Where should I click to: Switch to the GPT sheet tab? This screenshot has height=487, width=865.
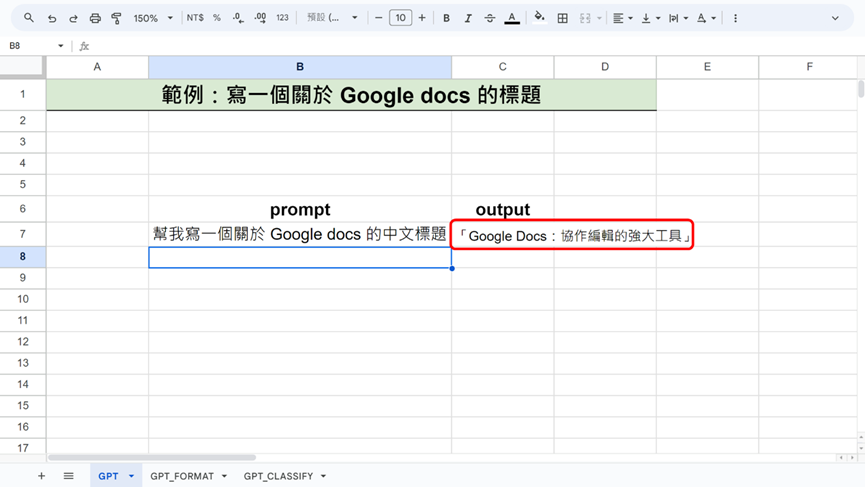pyautogui.click(x=108, y=476)
